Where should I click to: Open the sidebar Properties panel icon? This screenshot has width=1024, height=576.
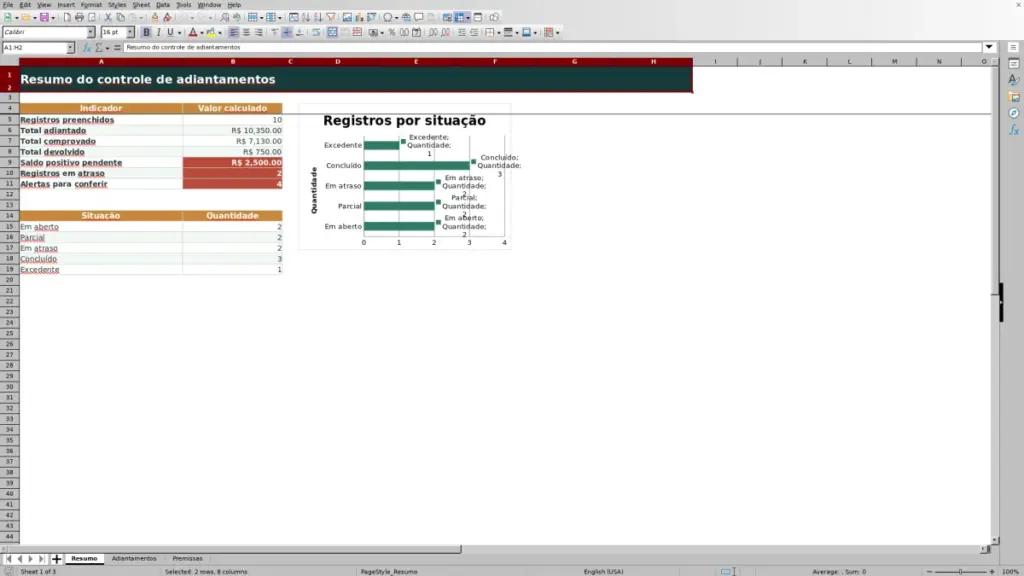[1014, 64]
